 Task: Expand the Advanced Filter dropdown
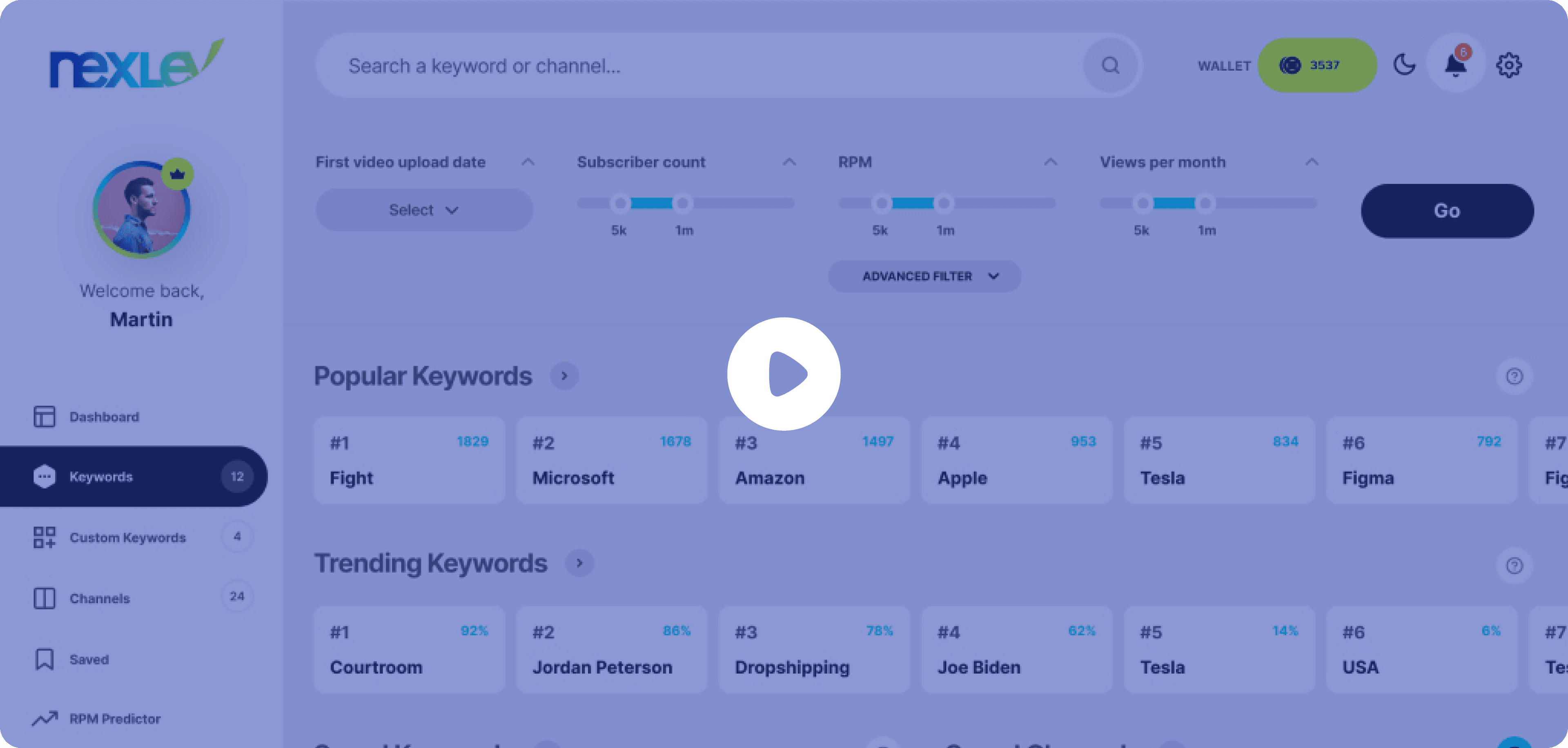(924, 276)
